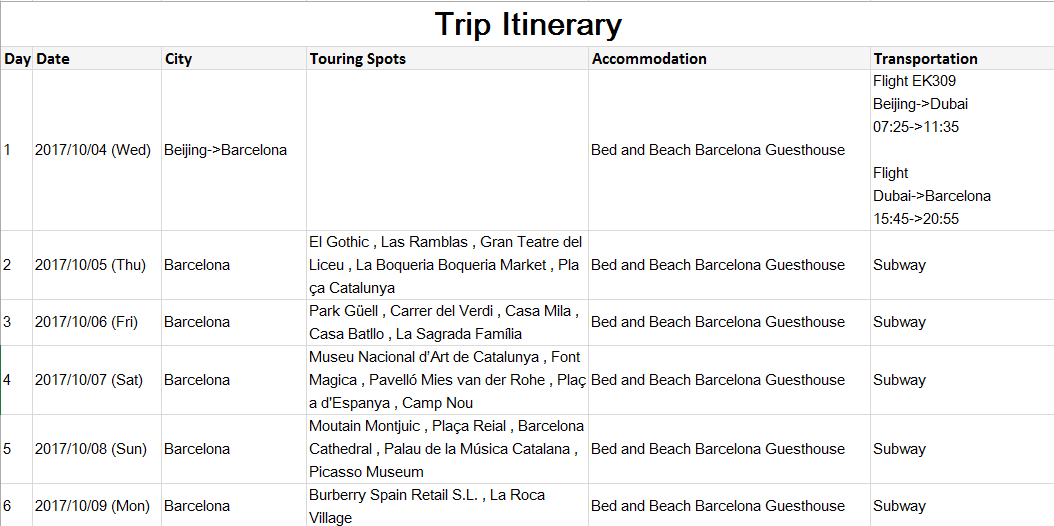This screenshot has height=526, width=1054.
Task: Click the Flight EK309 transportation cell
Action: click(960, 150)
